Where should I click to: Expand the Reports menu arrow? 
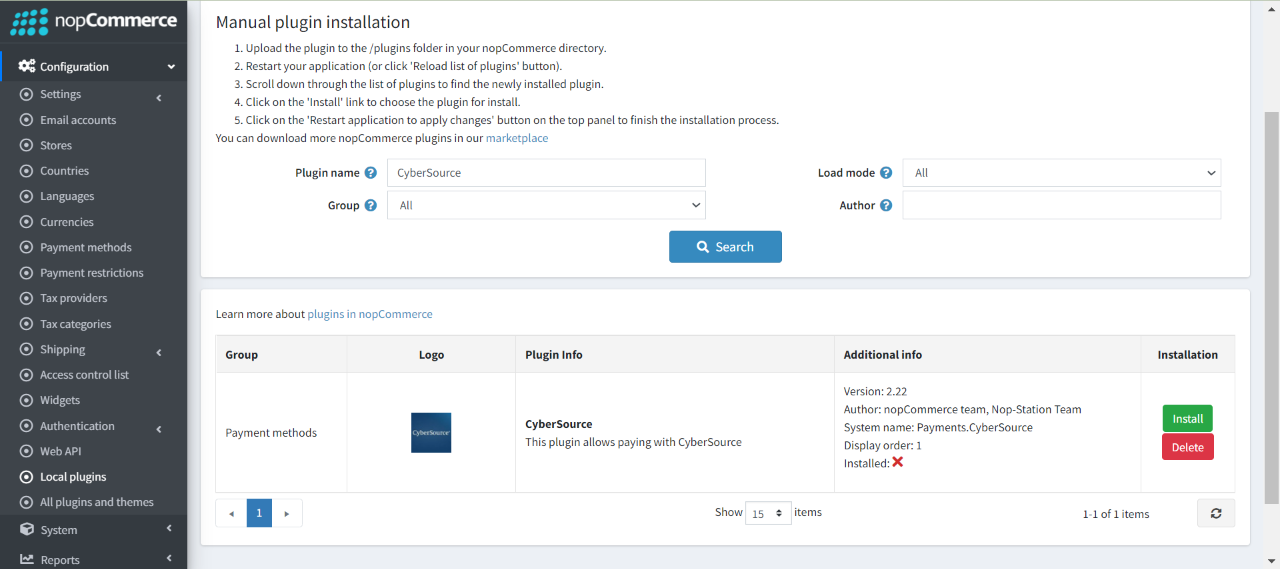tap(169, 558)
